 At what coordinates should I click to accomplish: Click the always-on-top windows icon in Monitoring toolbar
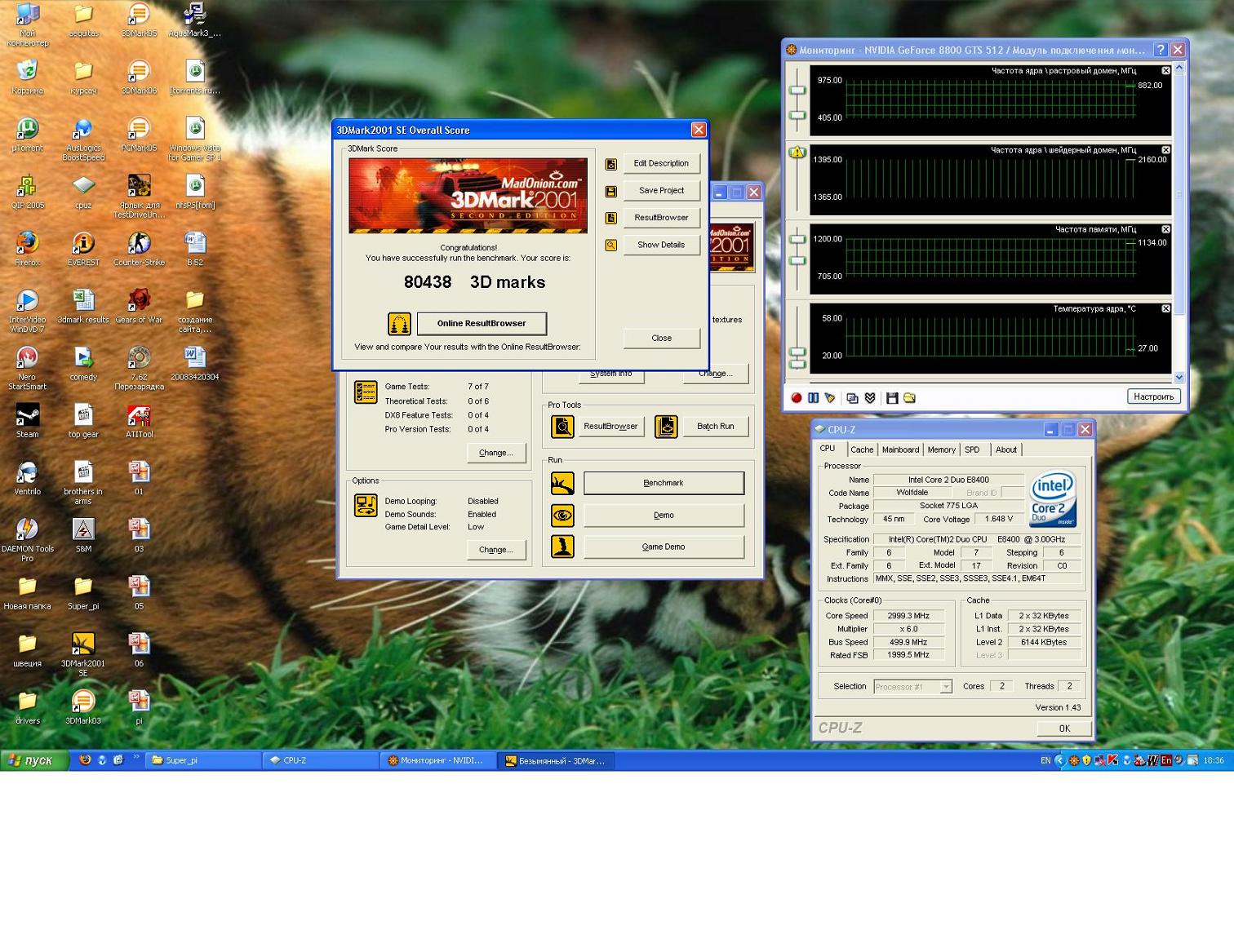click(852, 397)
